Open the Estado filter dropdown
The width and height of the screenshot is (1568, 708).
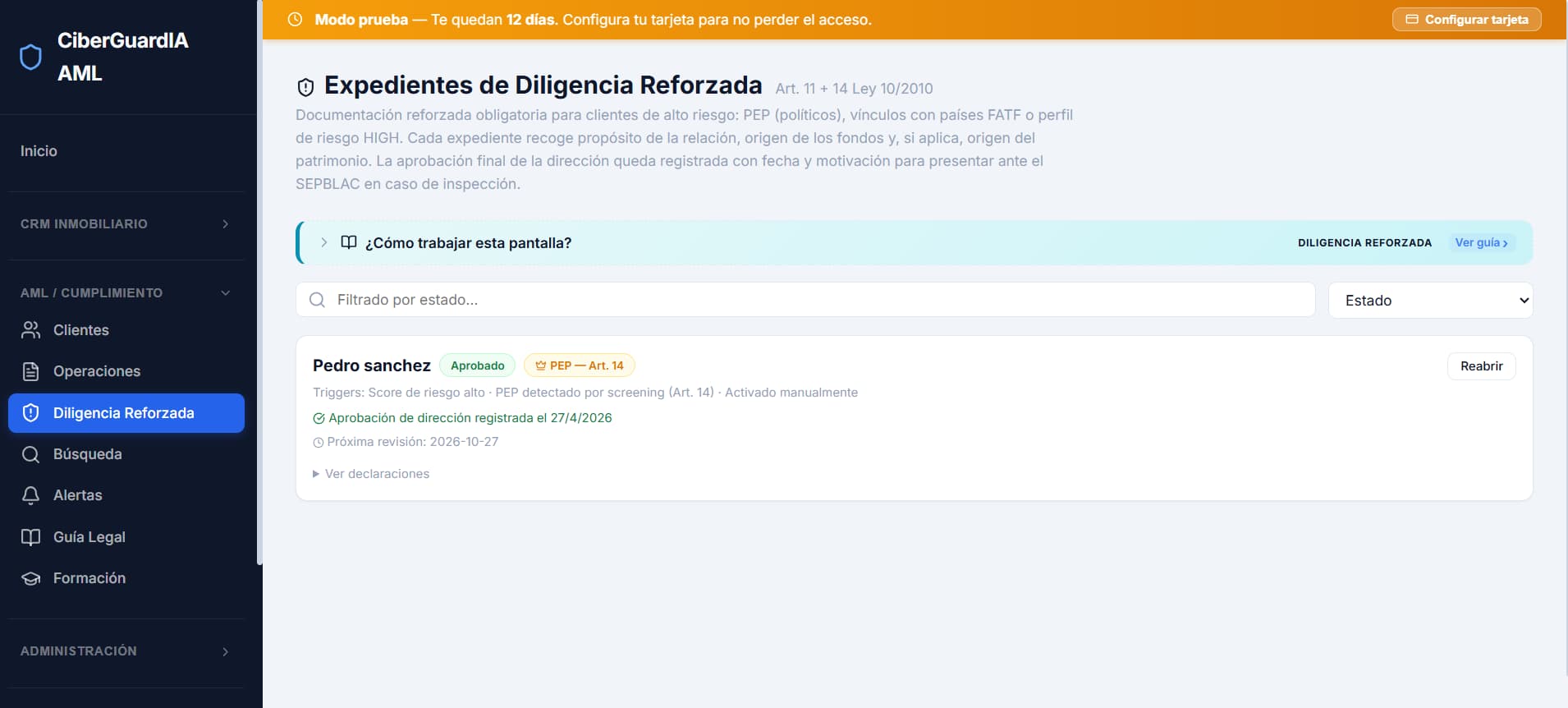pos(1430,301)
